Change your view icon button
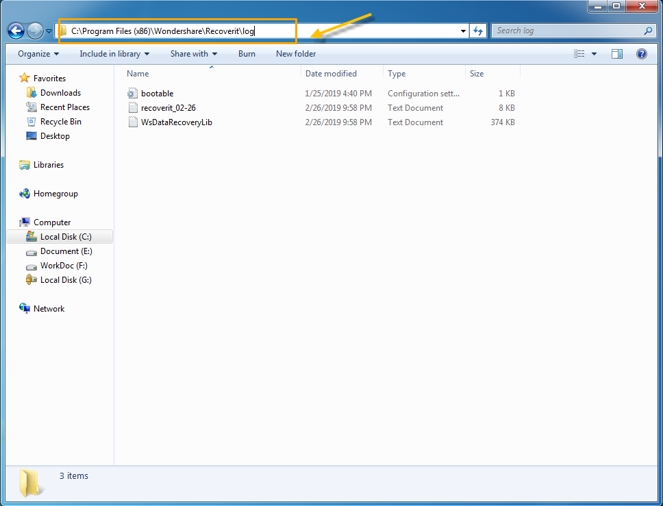This screenshot has width=663, height=506. point(579,54)
